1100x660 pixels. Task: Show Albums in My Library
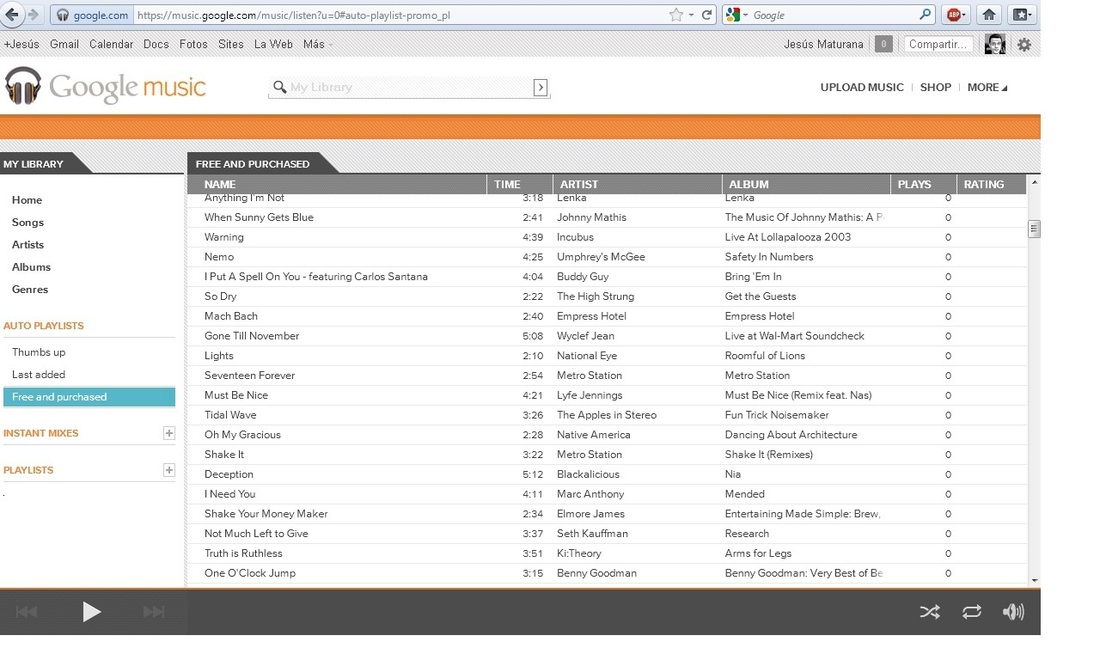click(x=31, y=267)
